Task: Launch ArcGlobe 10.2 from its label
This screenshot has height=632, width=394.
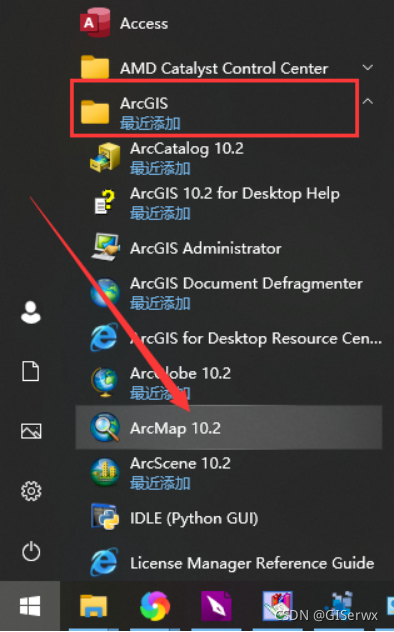Action: point(180,373)
